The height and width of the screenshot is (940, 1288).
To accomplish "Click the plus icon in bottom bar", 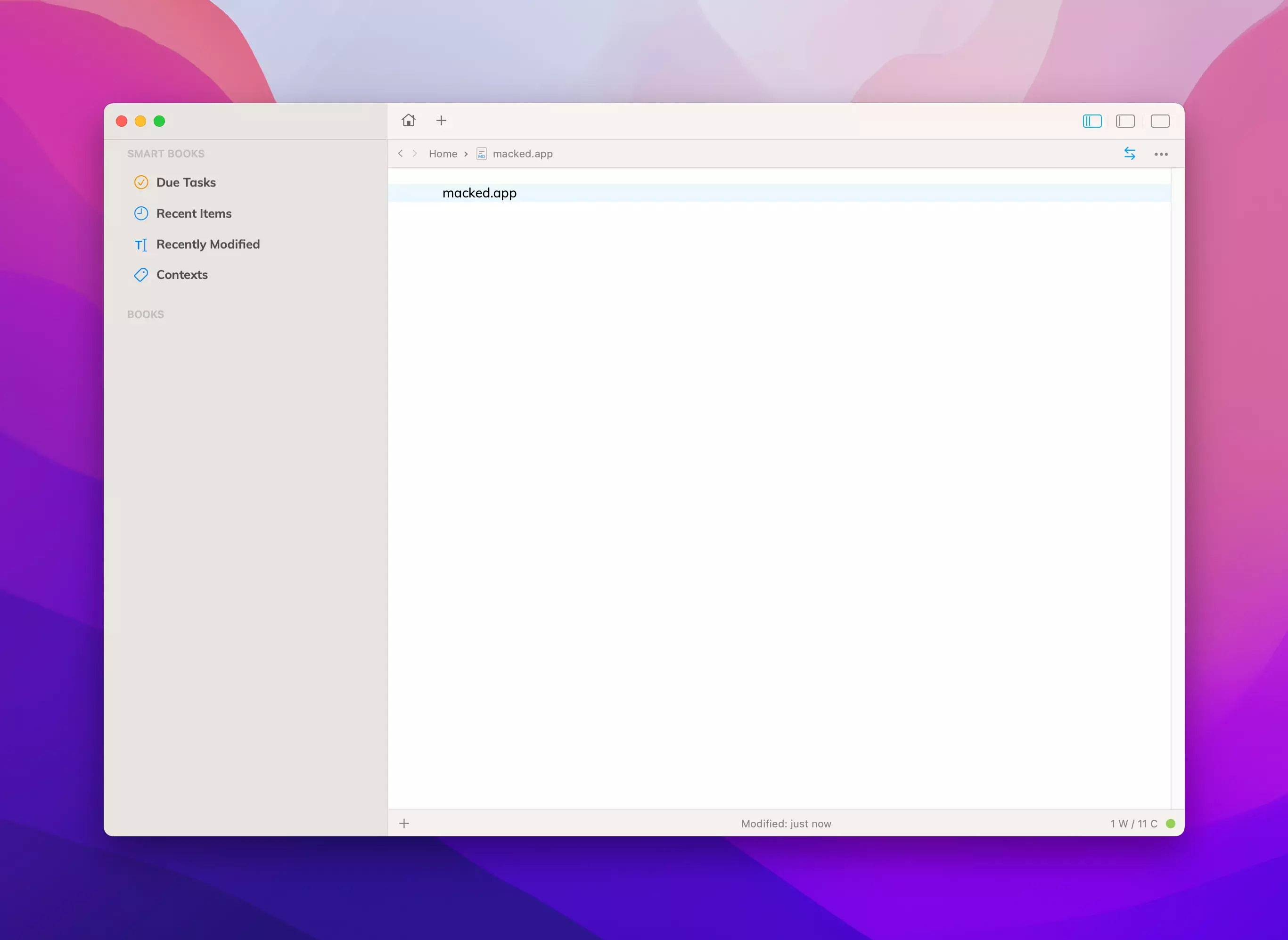I will [x=404, y=823].
